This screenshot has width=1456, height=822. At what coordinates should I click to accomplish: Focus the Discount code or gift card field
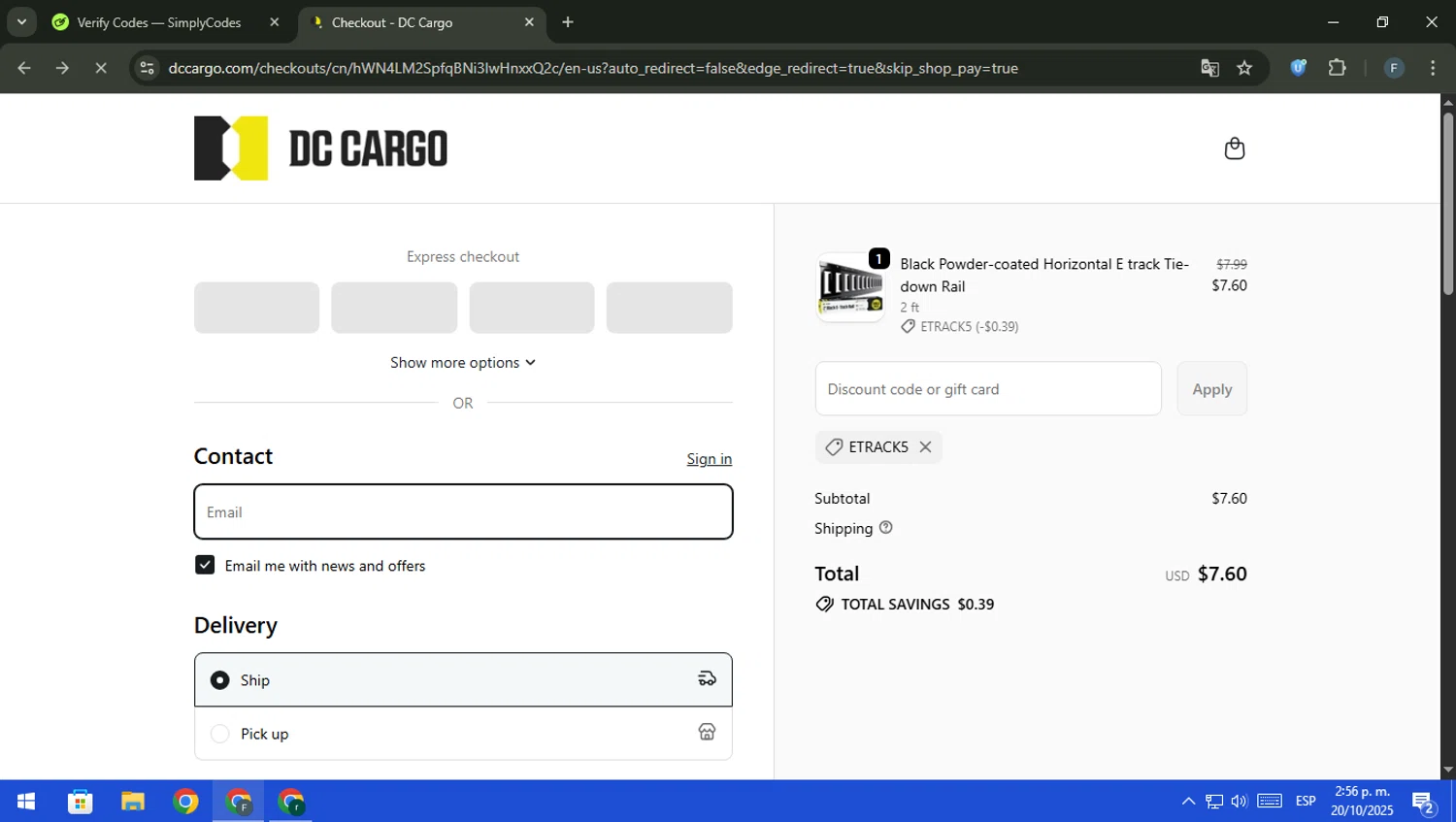(x=988, y=389)
